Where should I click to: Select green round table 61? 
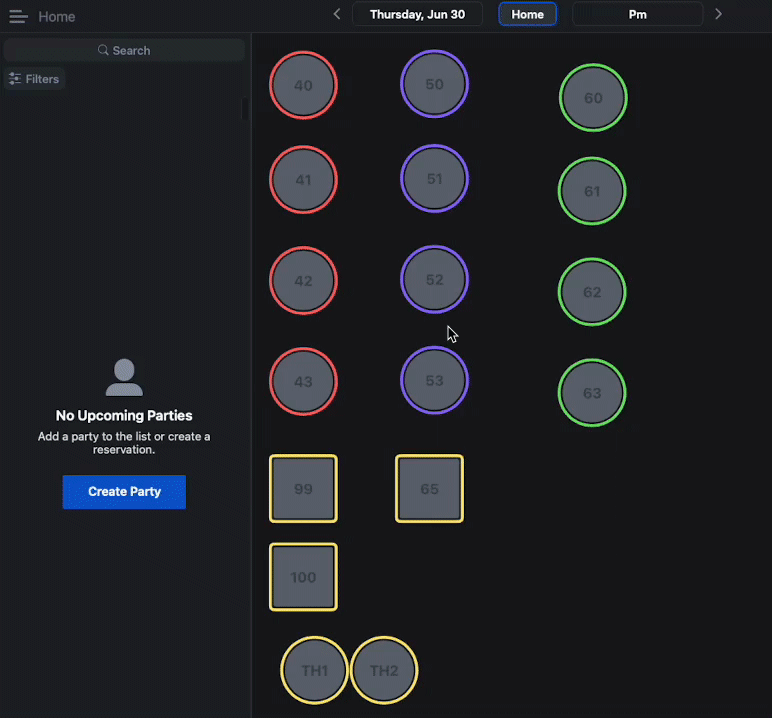coord(592,191)
